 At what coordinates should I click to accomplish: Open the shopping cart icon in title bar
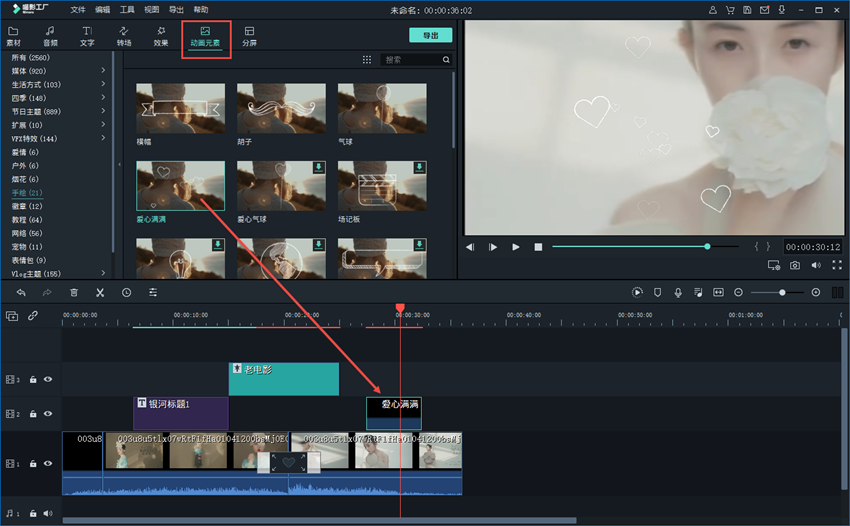(731, 10)
